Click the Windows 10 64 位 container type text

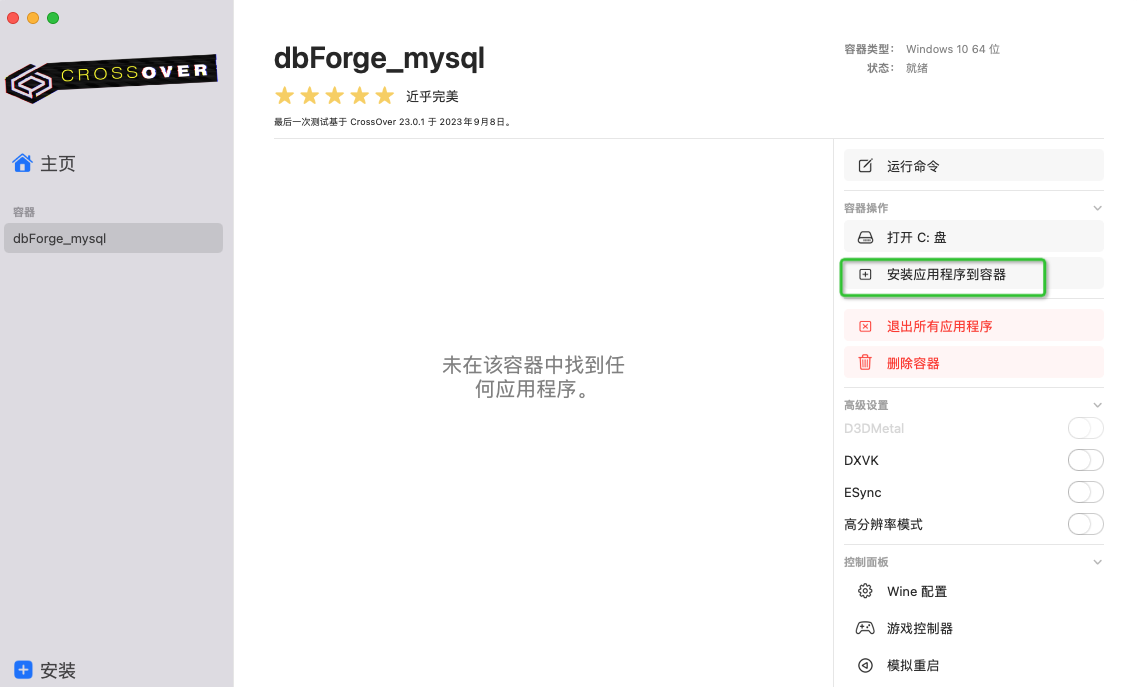[952, 49]
